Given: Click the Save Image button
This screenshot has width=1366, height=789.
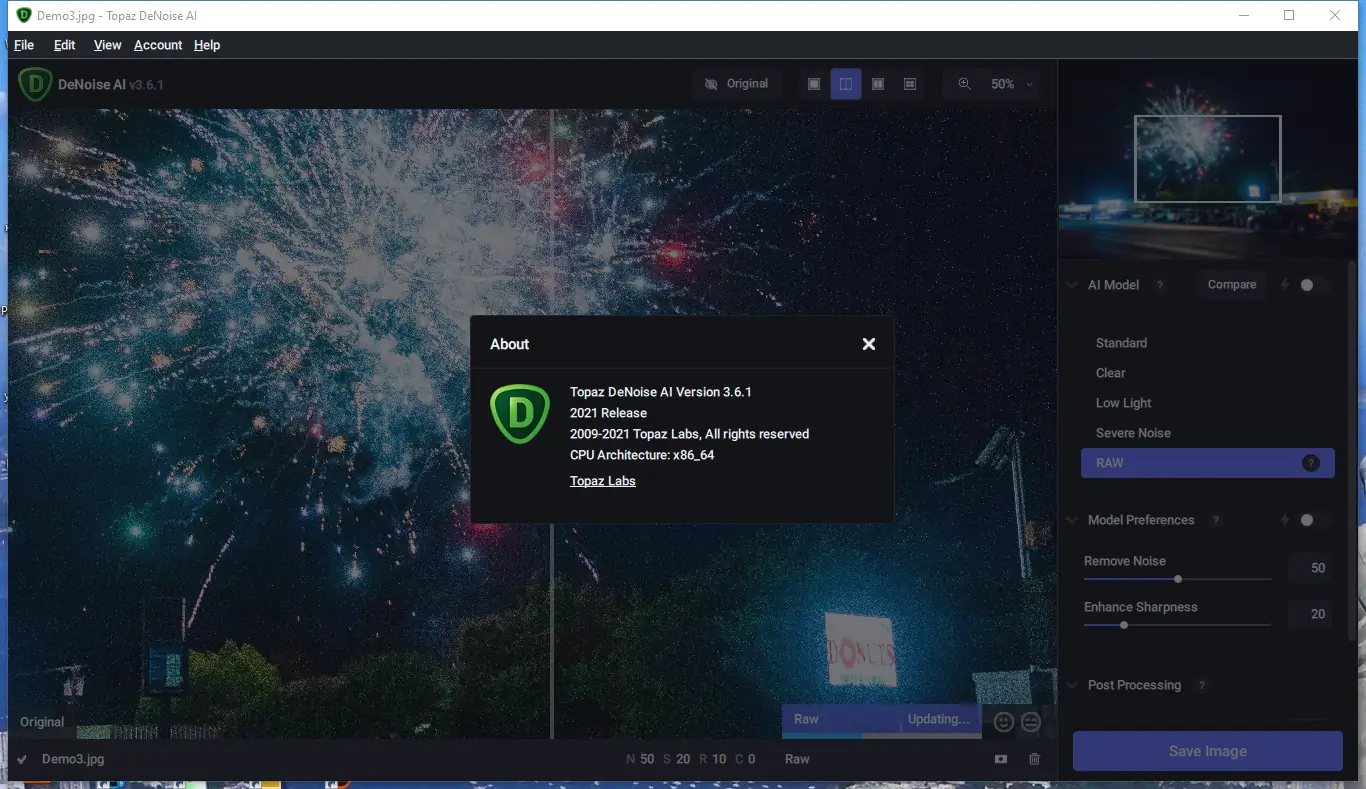Looking at the screenshot, I should click(x=1208, y=751).
